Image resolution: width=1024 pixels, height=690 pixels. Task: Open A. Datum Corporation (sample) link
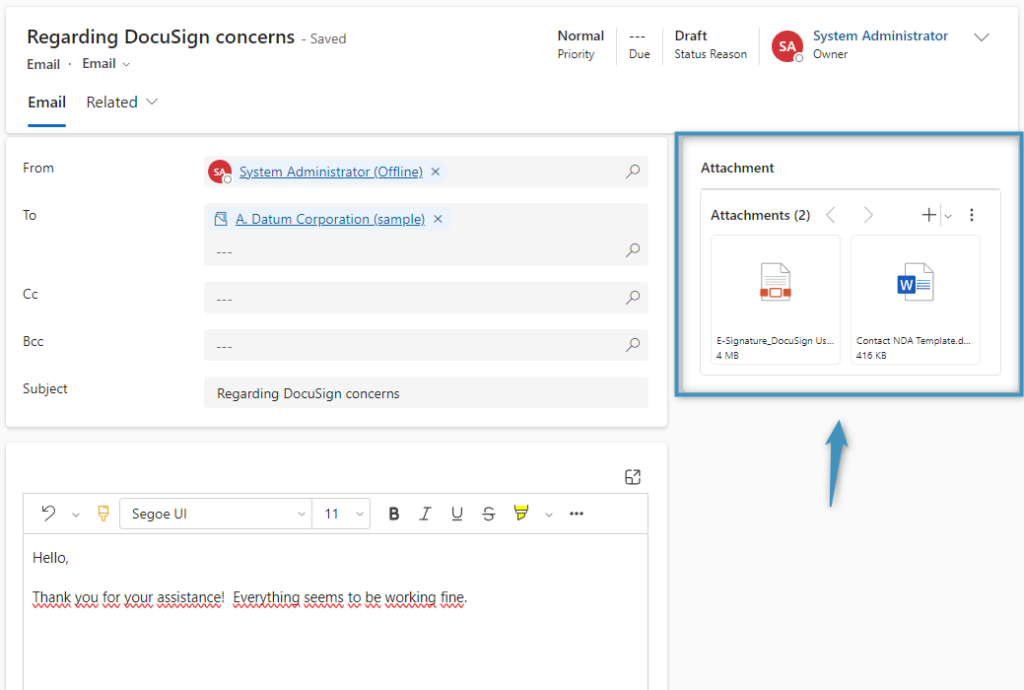[x=330, y=219]
